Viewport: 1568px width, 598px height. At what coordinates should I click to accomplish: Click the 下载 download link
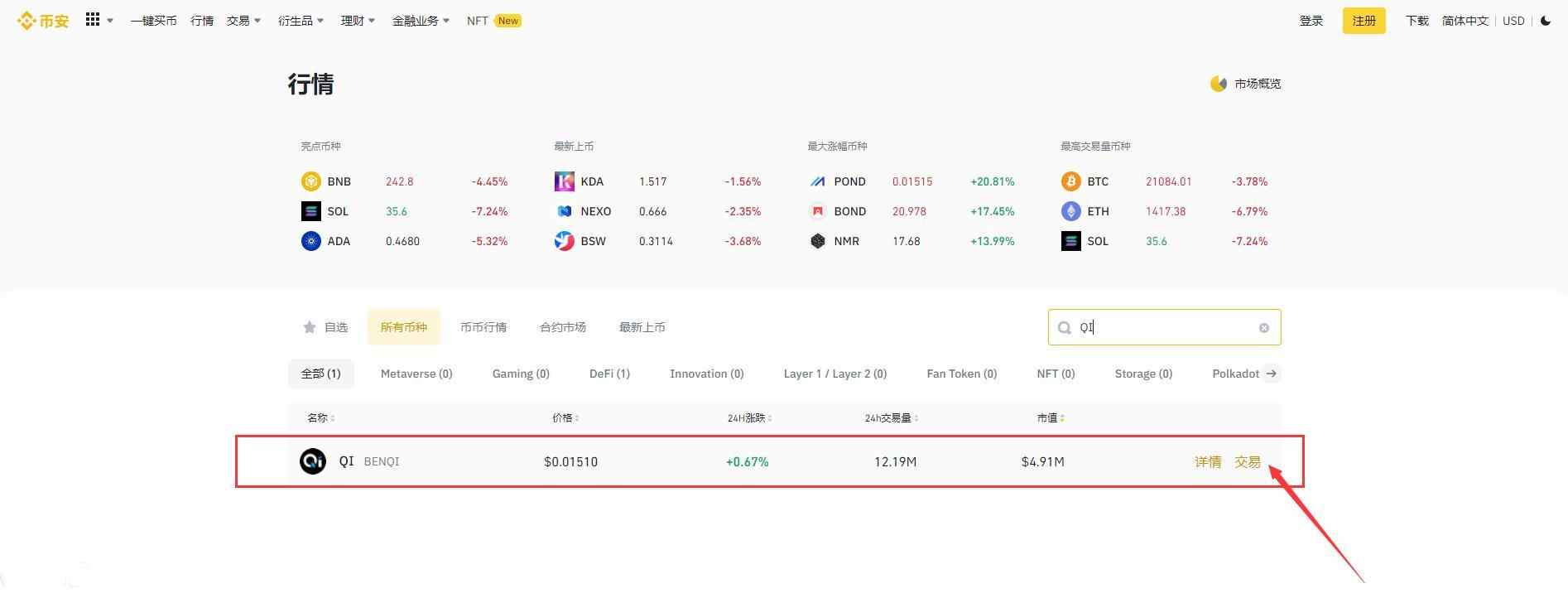coord(1417,21)
